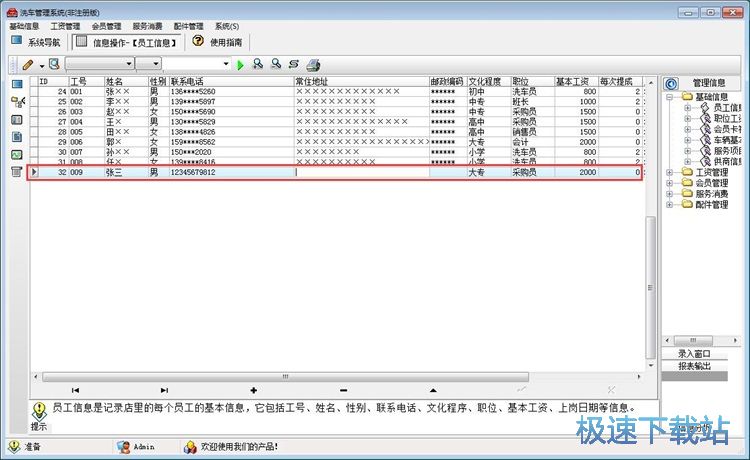Image resolution: width=750 pixels, height=460 pixels.
Task: Click the printer icon in the toolbar
Action: pos(313,65)
